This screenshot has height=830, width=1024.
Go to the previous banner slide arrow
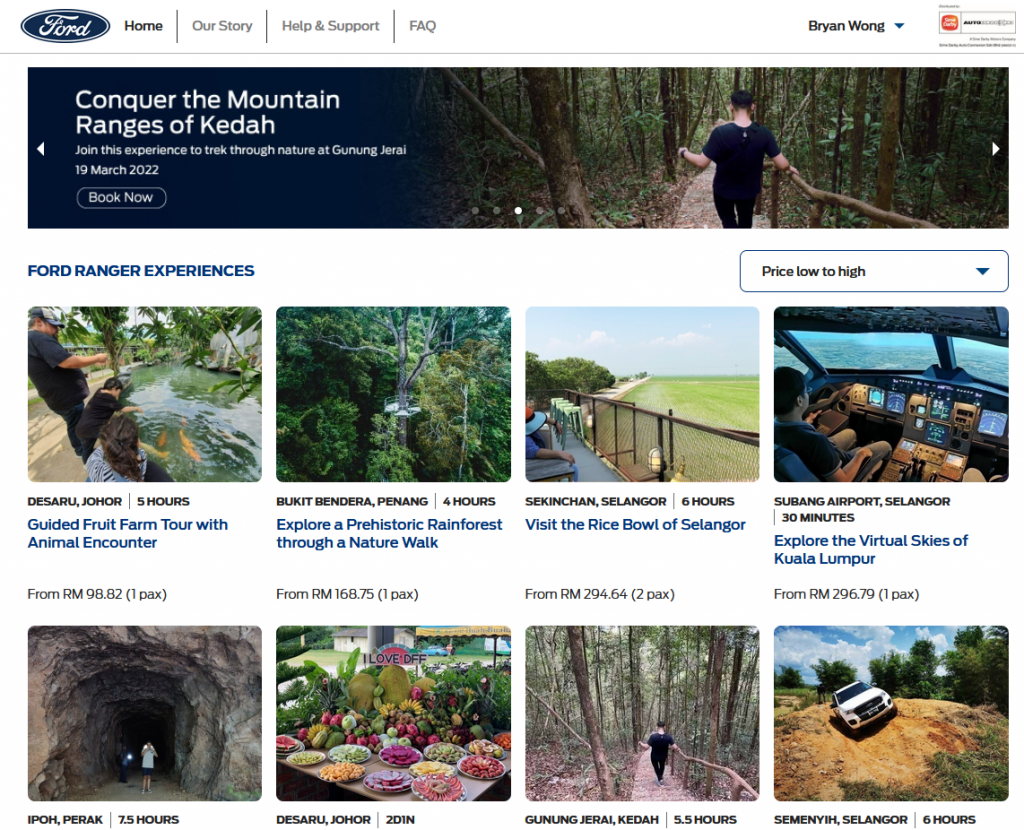tap(41, 149)
